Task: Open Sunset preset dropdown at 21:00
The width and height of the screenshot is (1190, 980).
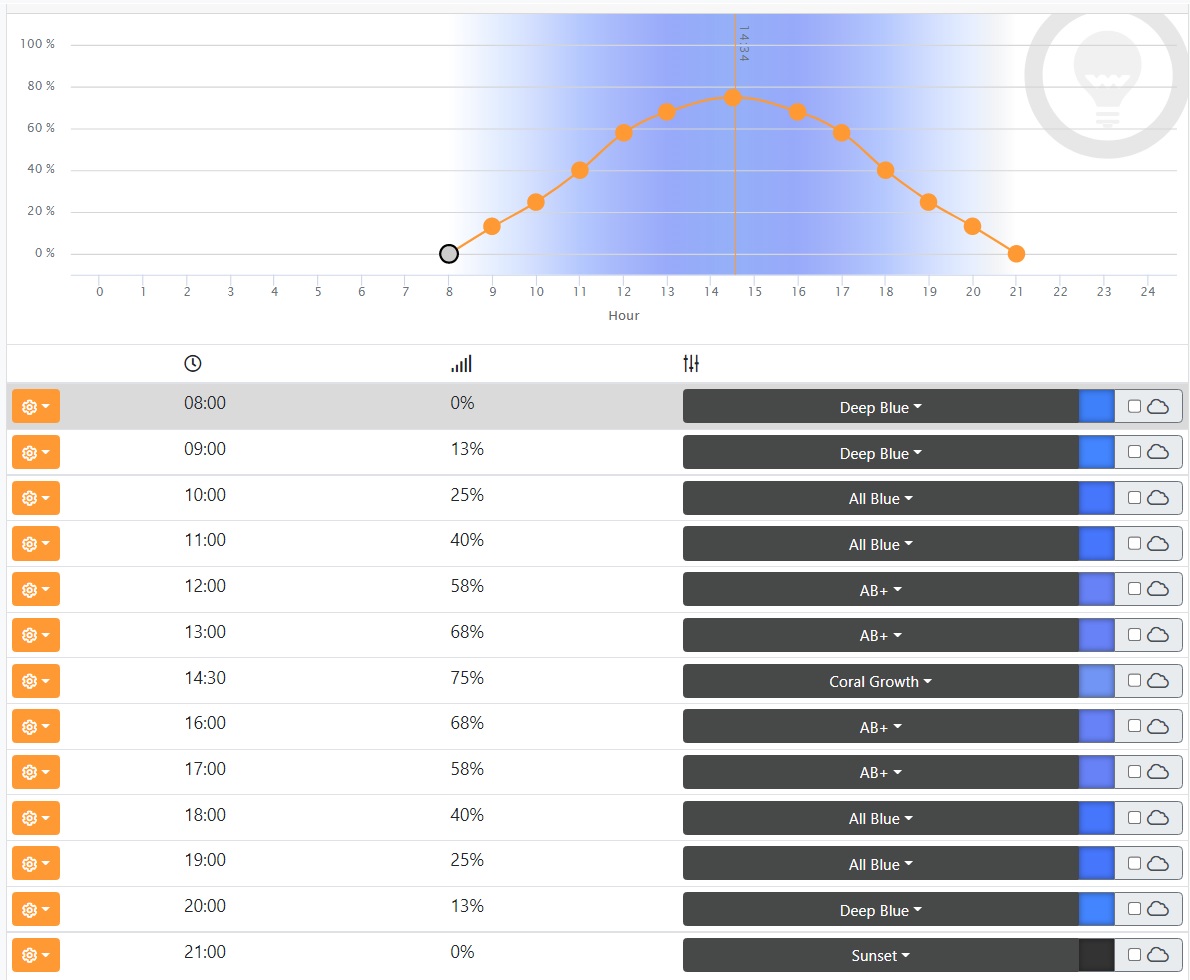Action: point(880,956)
